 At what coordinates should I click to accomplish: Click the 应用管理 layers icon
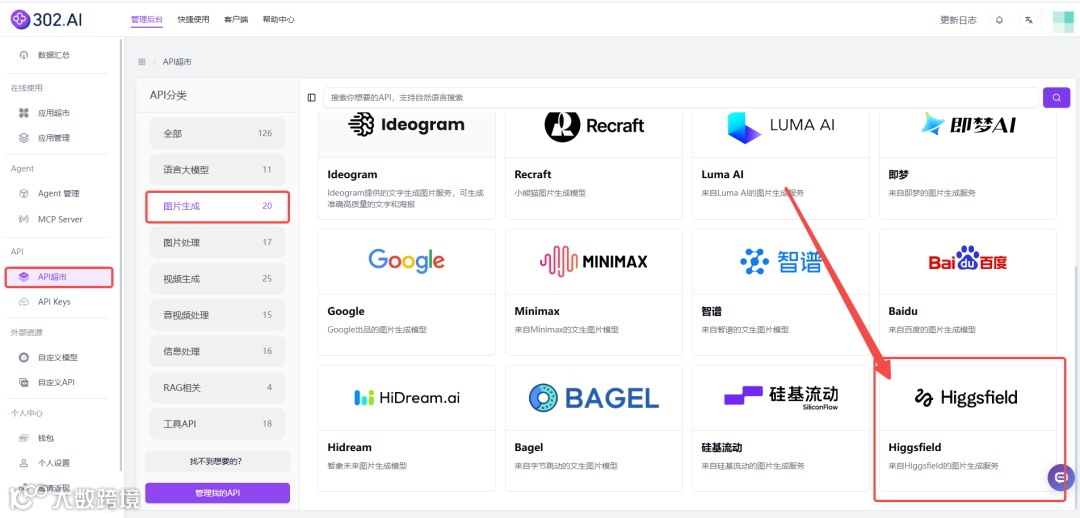tap(24, 138)
